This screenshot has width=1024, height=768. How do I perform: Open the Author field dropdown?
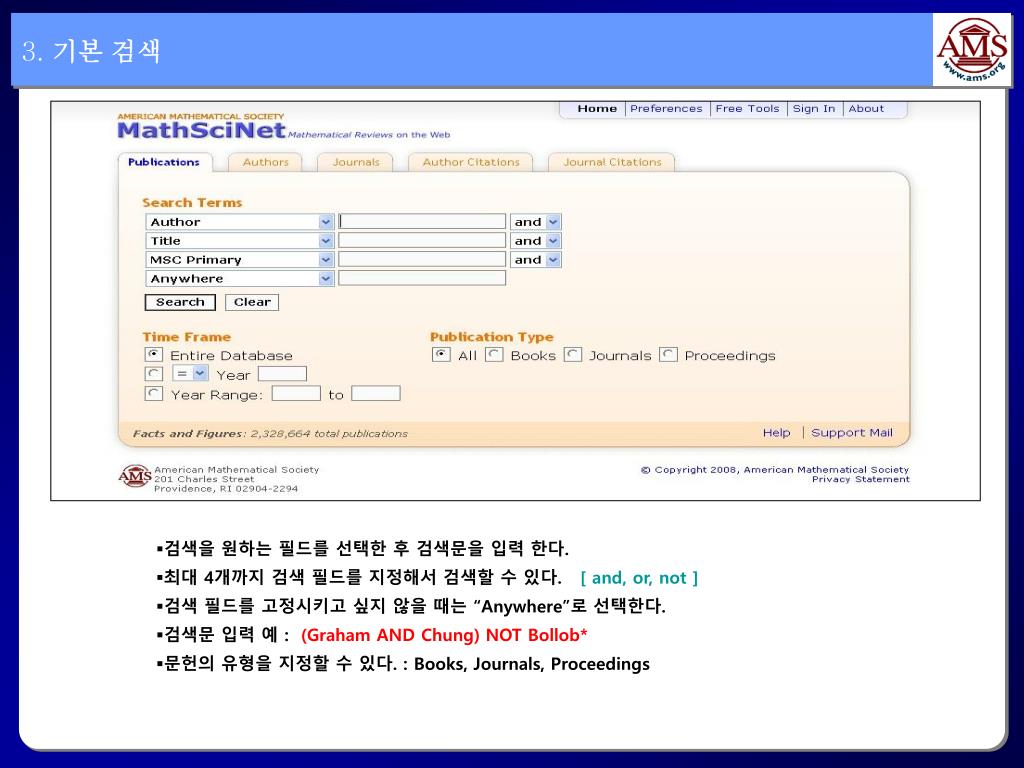(240, 222)
